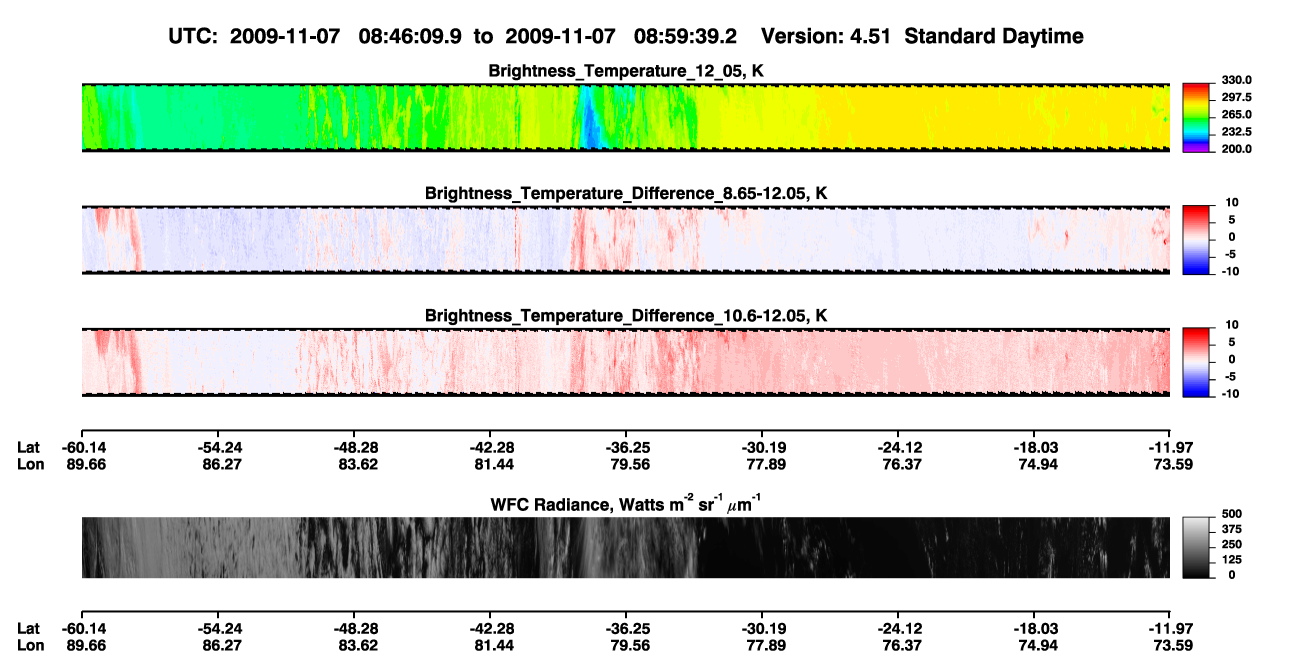Click Lat -48.28 tick below the 10.6-12.05 panel
The width and height of the screenshot is (1300, 667).
(355, 448)
